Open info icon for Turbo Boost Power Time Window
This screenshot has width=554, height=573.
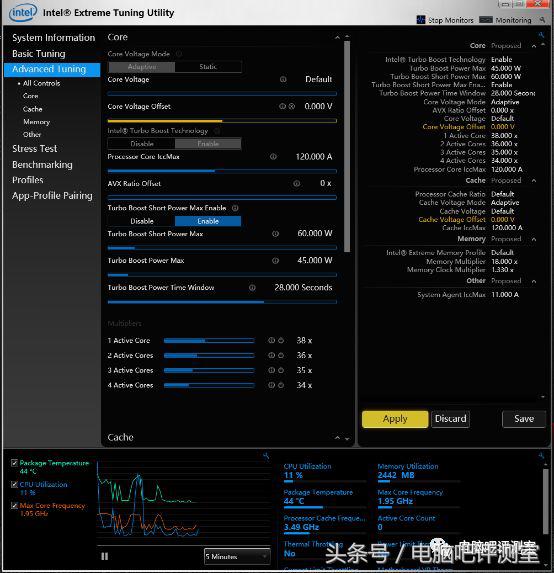[x=252, y=288]
